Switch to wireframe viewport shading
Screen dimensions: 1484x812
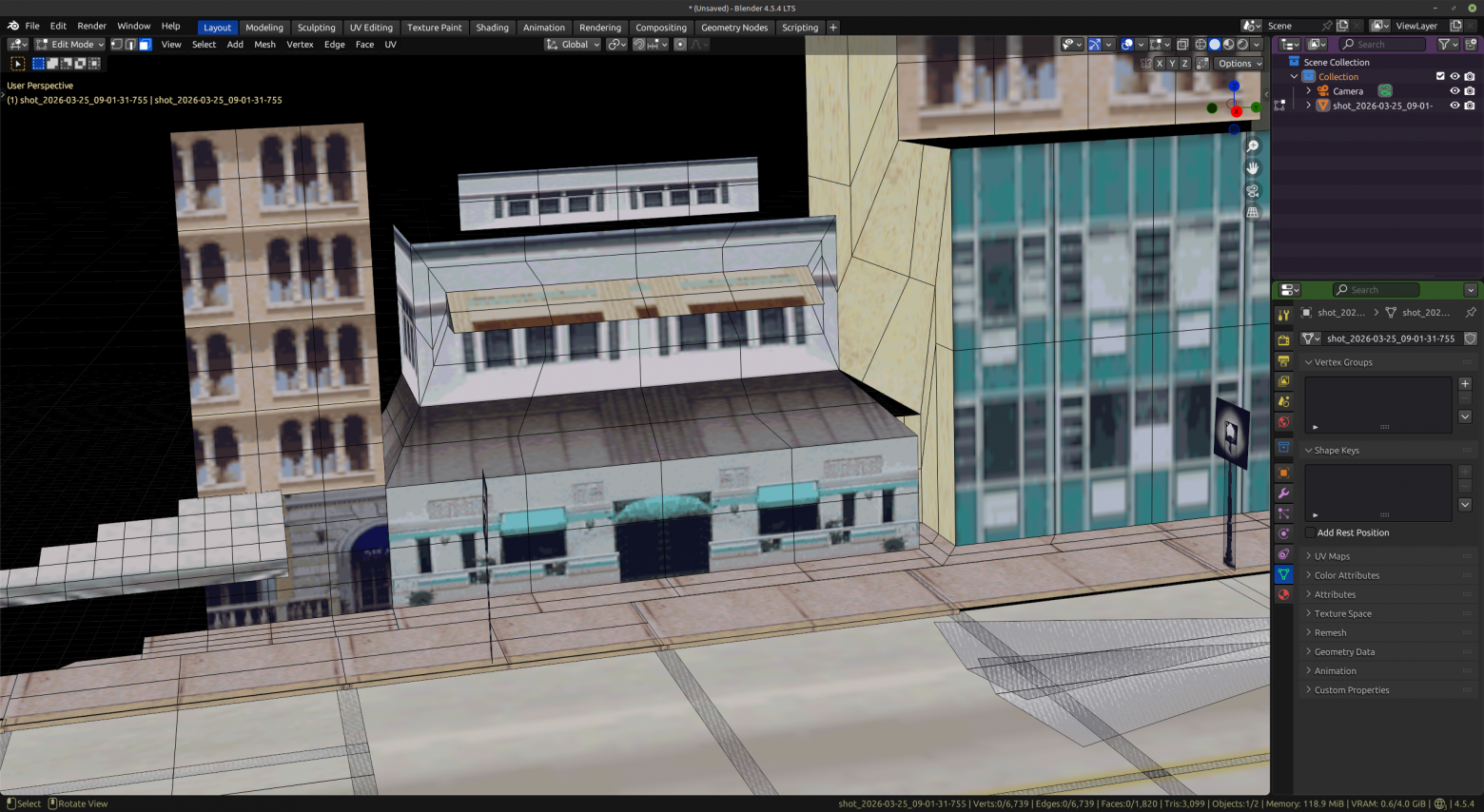click(x=1201, y=45)
